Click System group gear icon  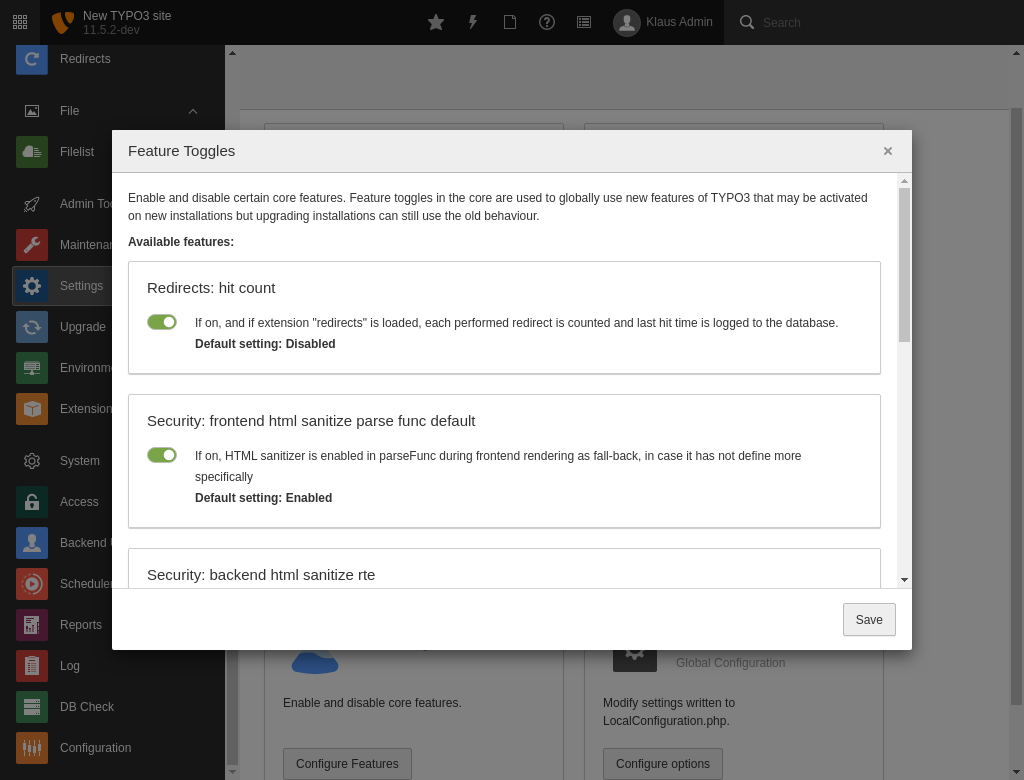[32, 461]
